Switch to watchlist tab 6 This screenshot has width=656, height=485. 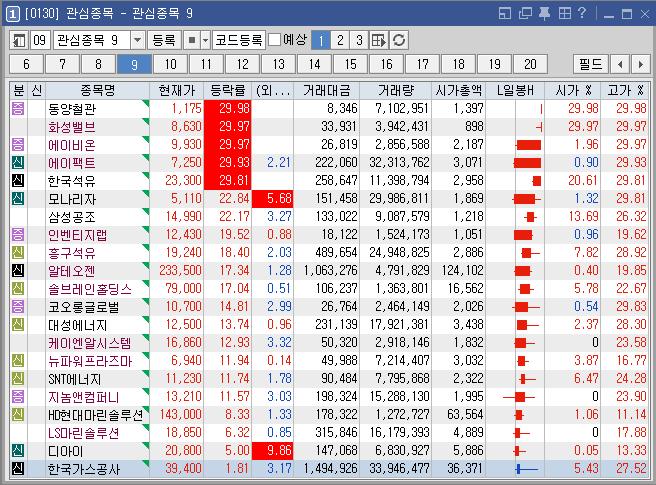26,64
